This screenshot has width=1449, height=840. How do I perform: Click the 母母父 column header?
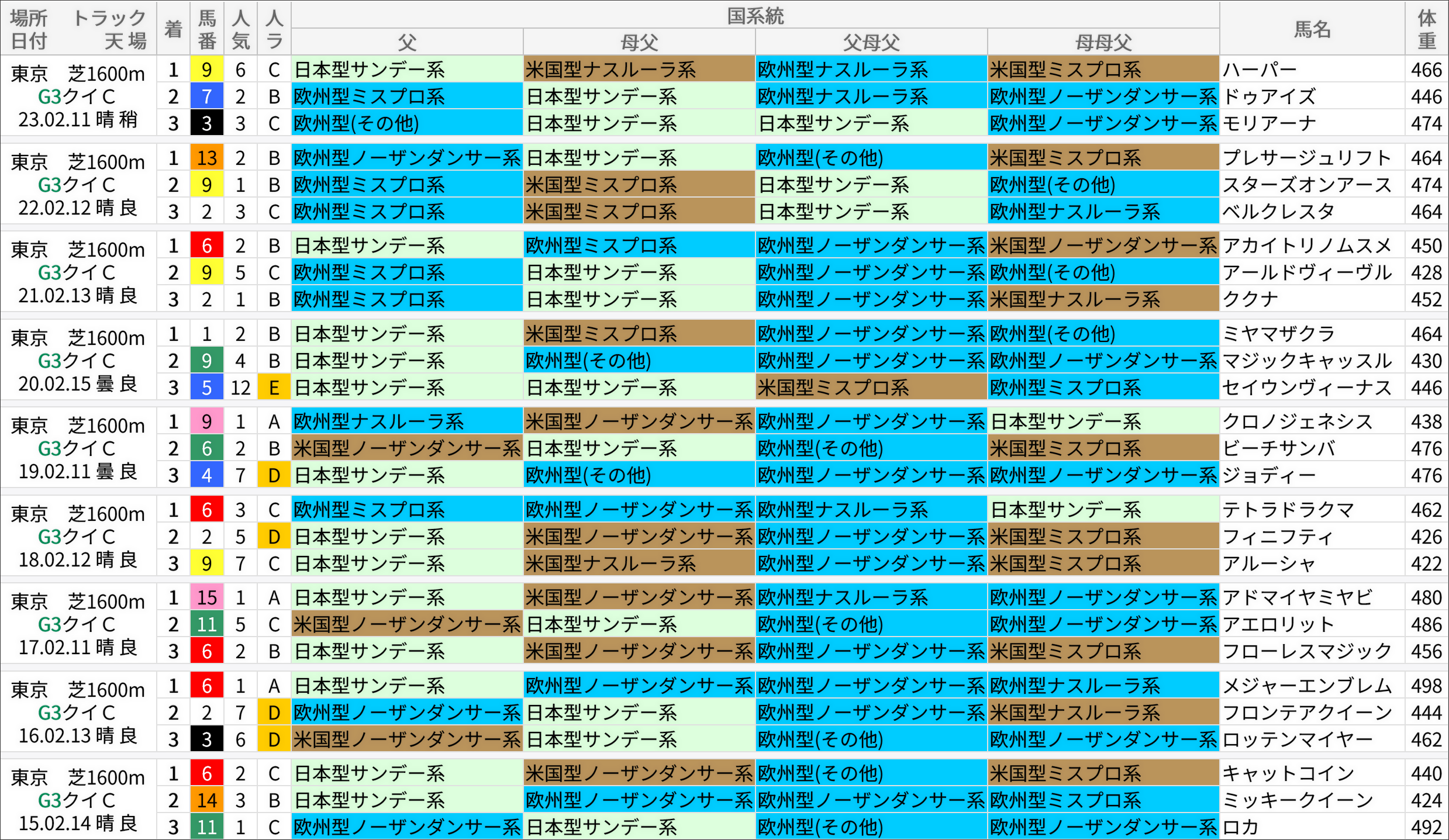[x=1103, y=42]
